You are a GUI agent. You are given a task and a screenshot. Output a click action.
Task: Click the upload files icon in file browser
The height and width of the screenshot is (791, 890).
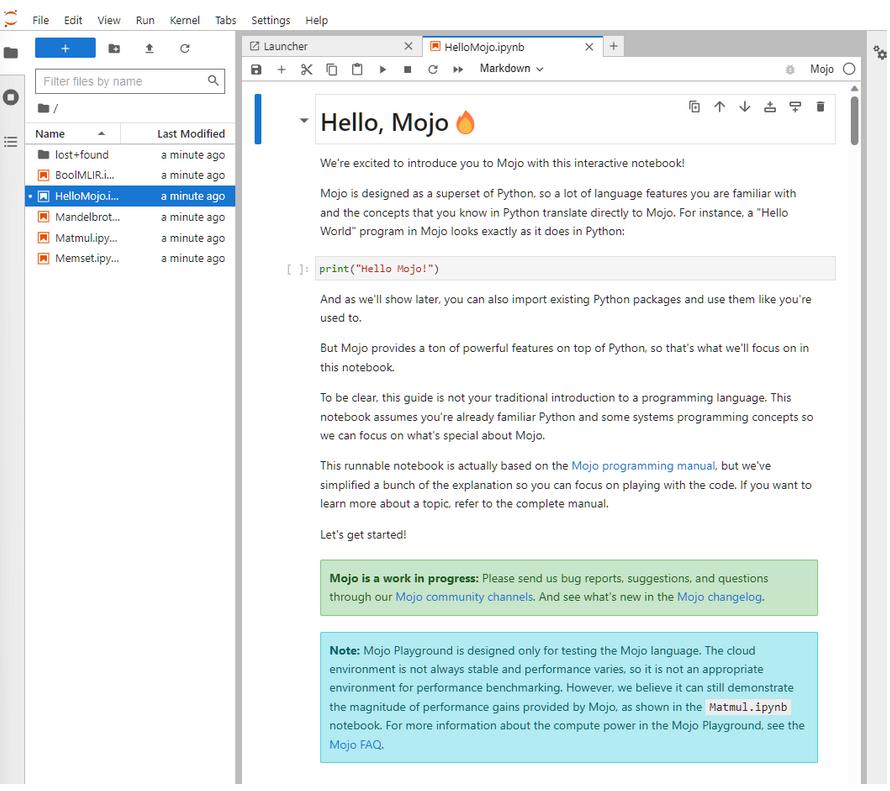tap(149, 48)
